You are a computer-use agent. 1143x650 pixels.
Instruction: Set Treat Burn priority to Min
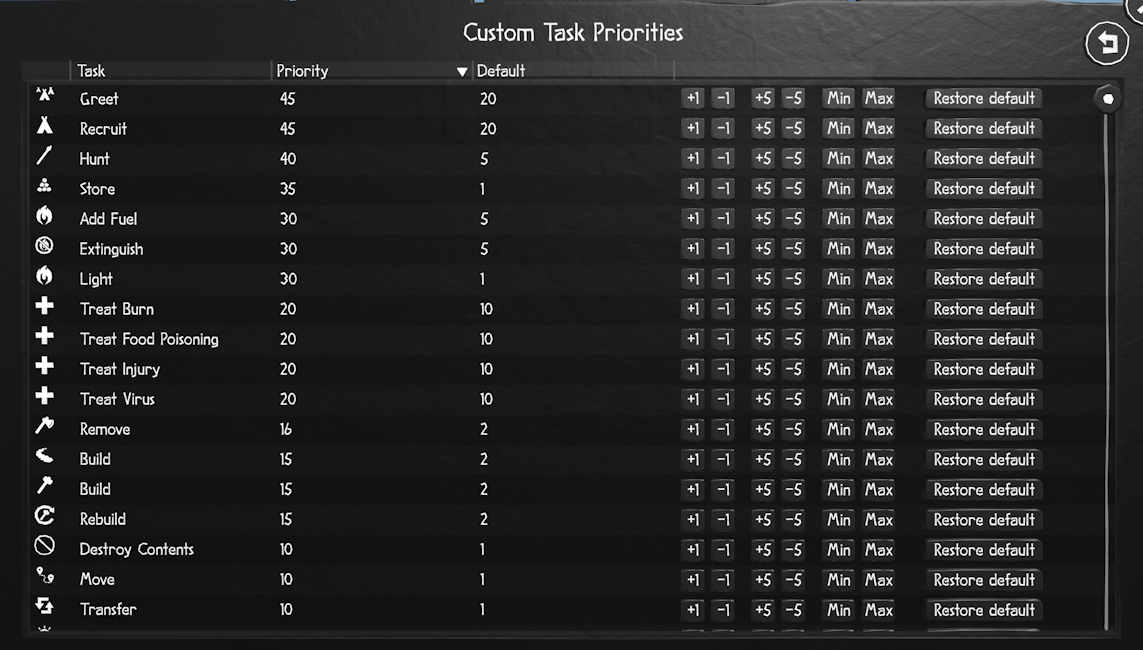coord(838,309)
